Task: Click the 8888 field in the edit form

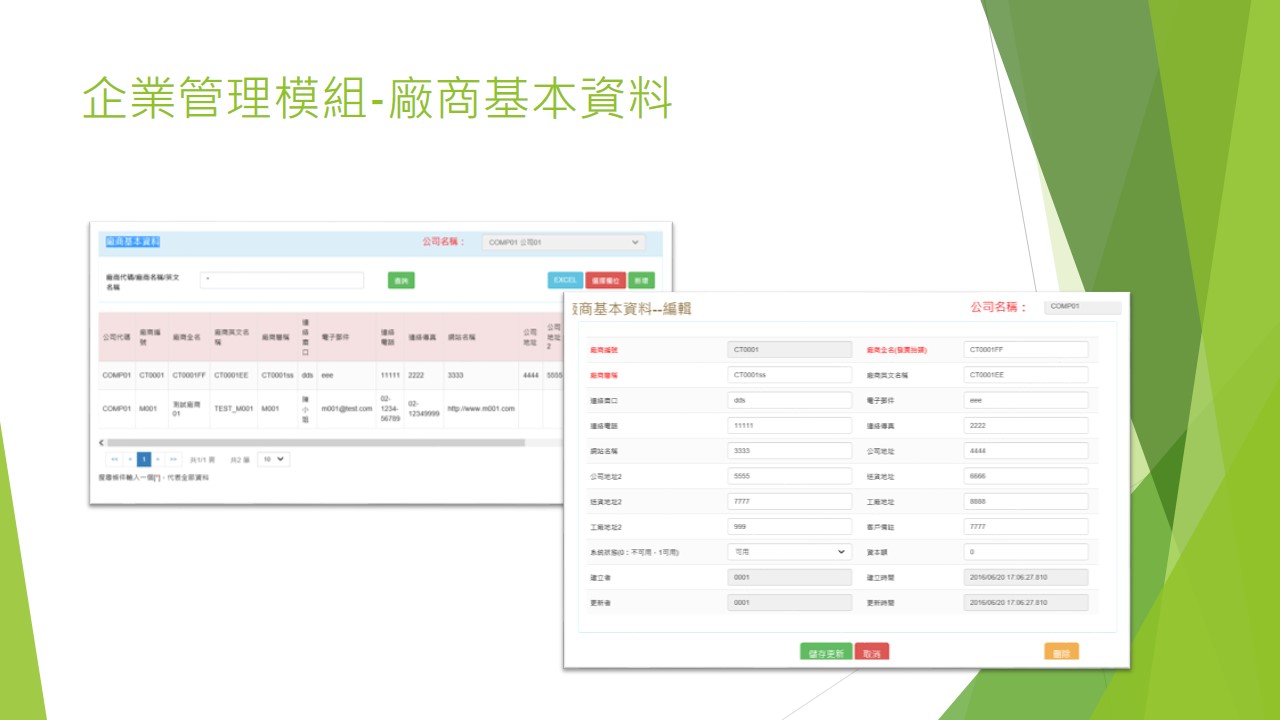Action: click(1026, 501)
